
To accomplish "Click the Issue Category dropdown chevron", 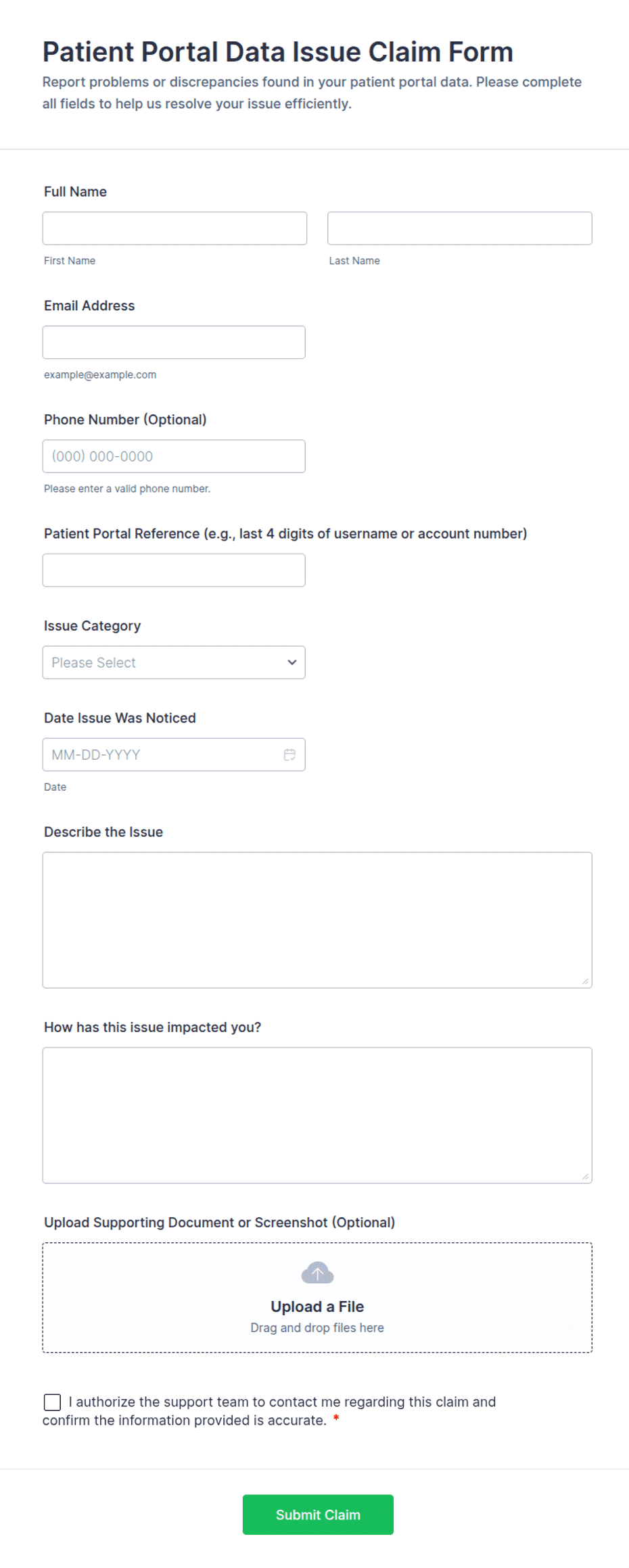I will [x=292, y=662].
